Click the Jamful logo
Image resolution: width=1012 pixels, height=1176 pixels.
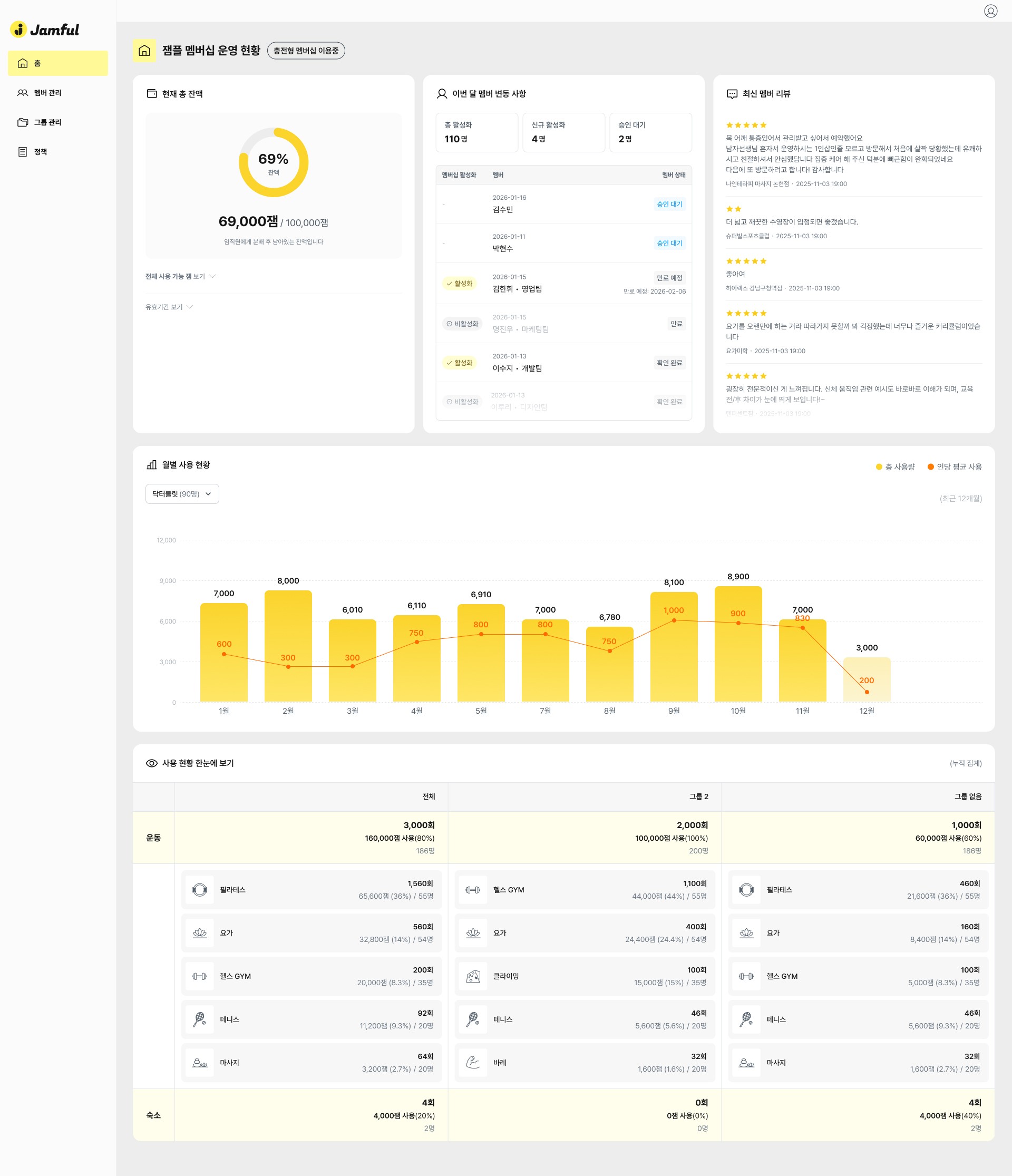click(45, 30)
